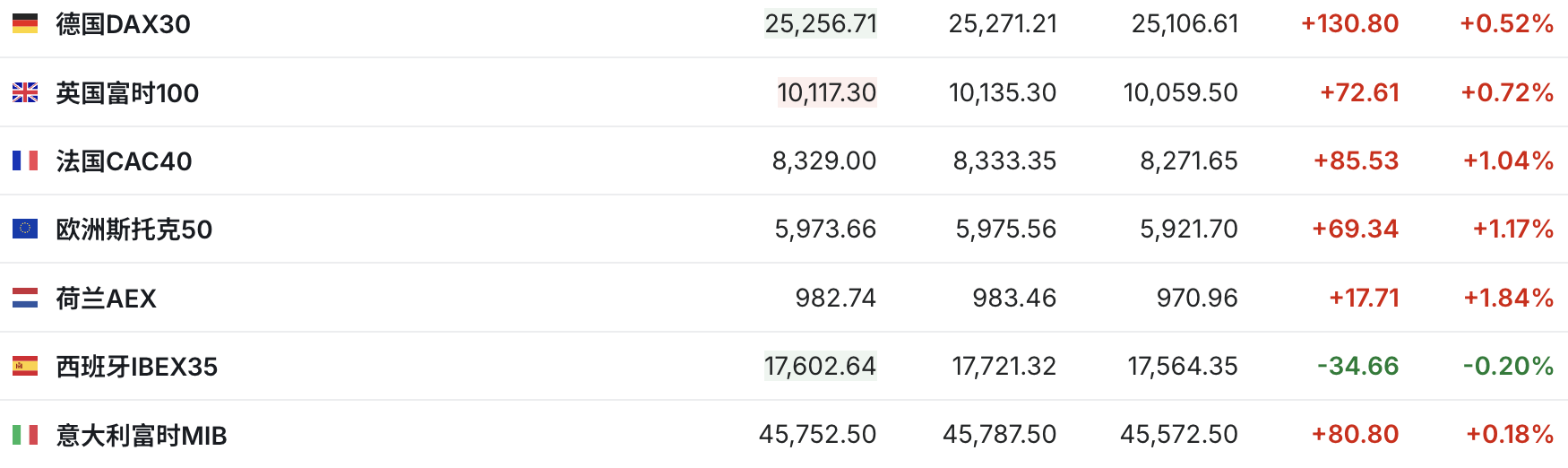Screen dimensions: 1568x468
Task: Click the German flag icon
Action: pos(25,23)
